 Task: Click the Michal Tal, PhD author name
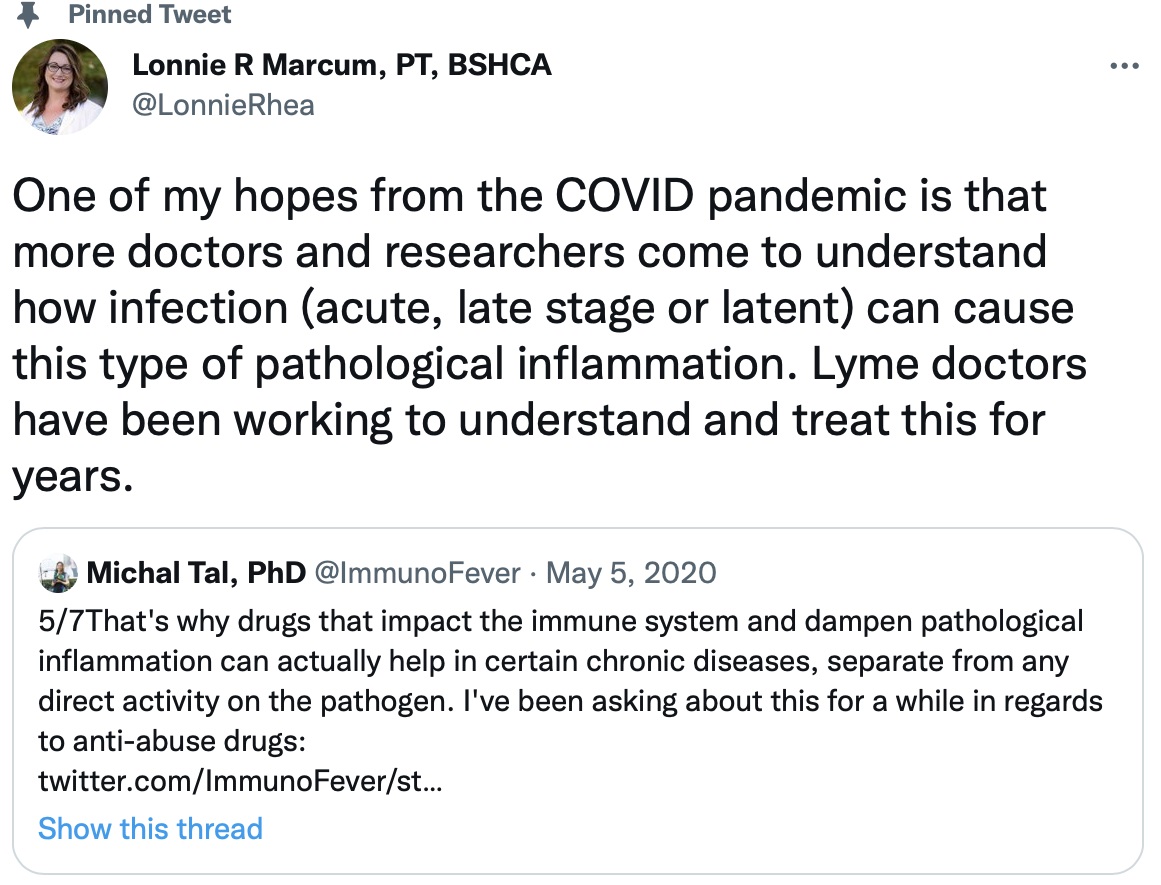[196, 573]
